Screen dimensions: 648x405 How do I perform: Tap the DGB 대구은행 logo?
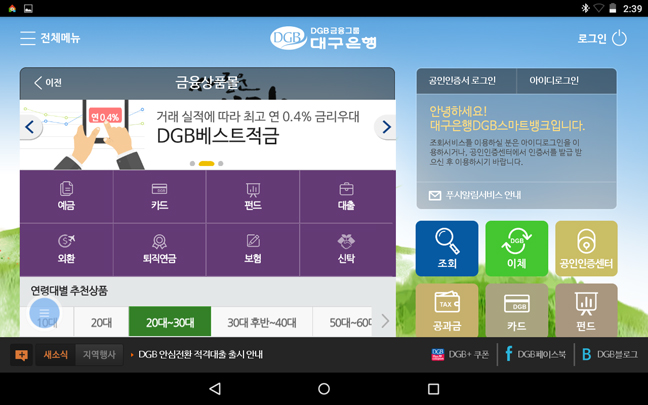[x=323, y=38]
